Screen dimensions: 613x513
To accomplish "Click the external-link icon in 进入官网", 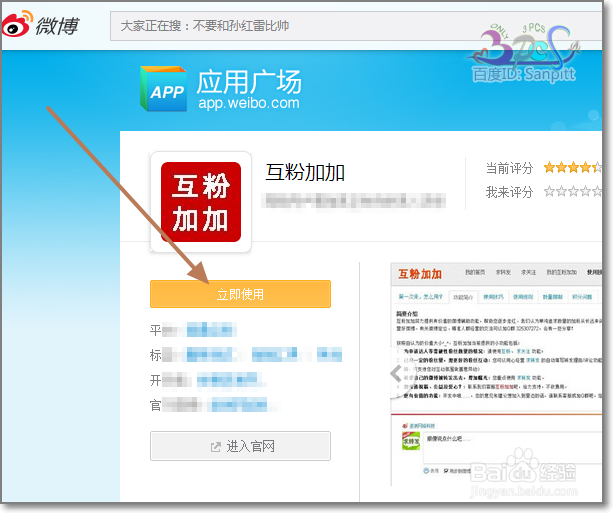I will click(215, 447).
